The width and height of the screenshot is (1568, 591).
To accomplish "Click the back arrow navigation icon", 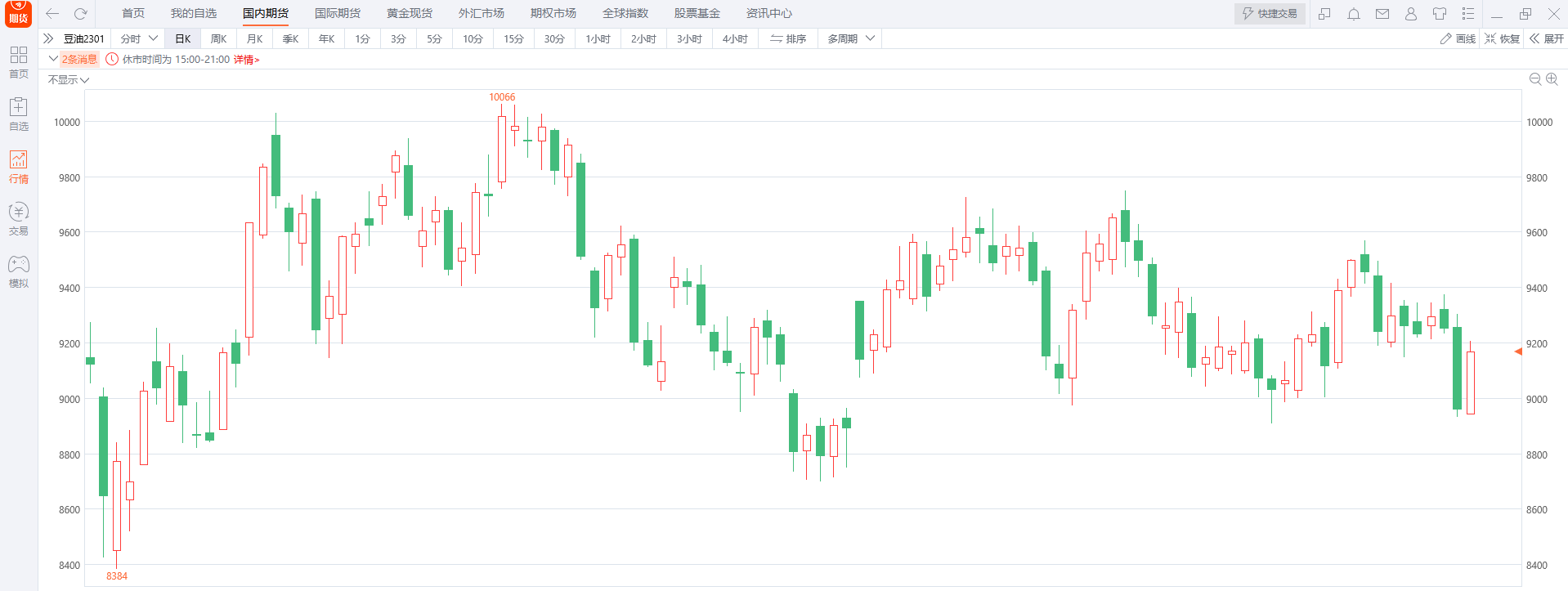I will [52, 13].
